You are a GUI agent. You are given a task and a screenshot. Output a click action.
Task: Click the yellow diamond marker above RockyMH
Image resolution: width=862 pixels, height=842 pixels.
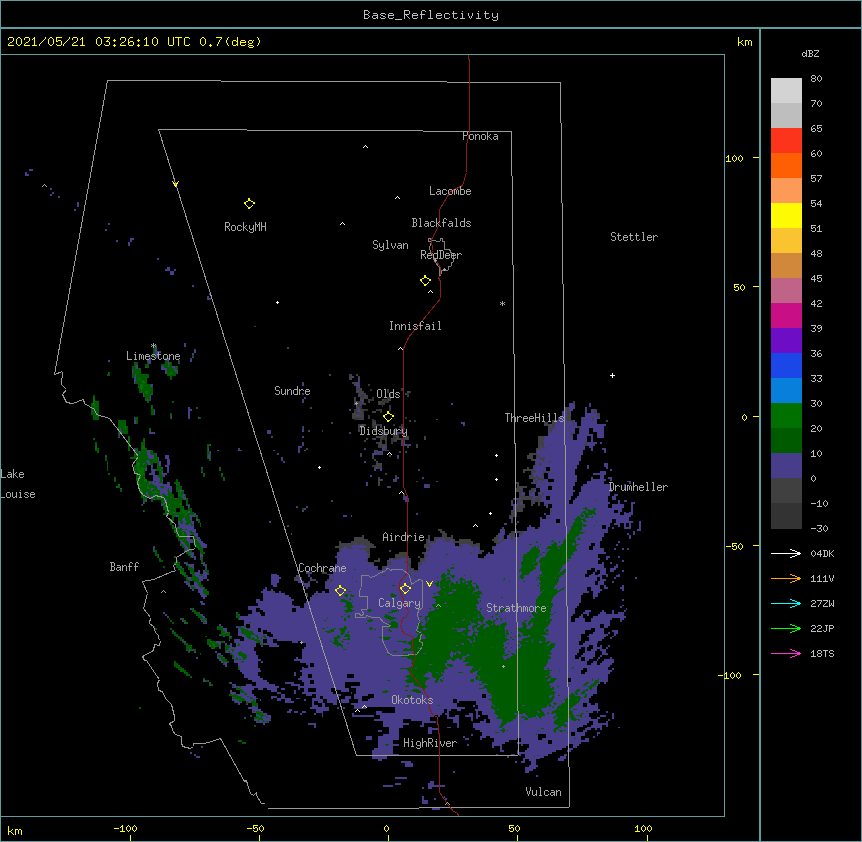249,203
